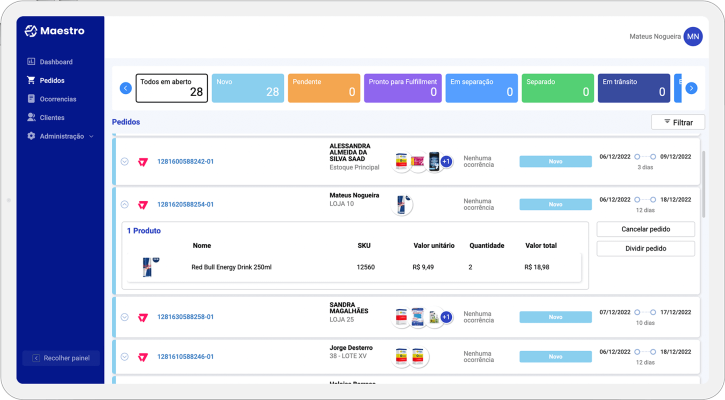Open the Filtrar filter button
Image resolution: width=725 pixels, height=400 pixels.
[677, 122]
